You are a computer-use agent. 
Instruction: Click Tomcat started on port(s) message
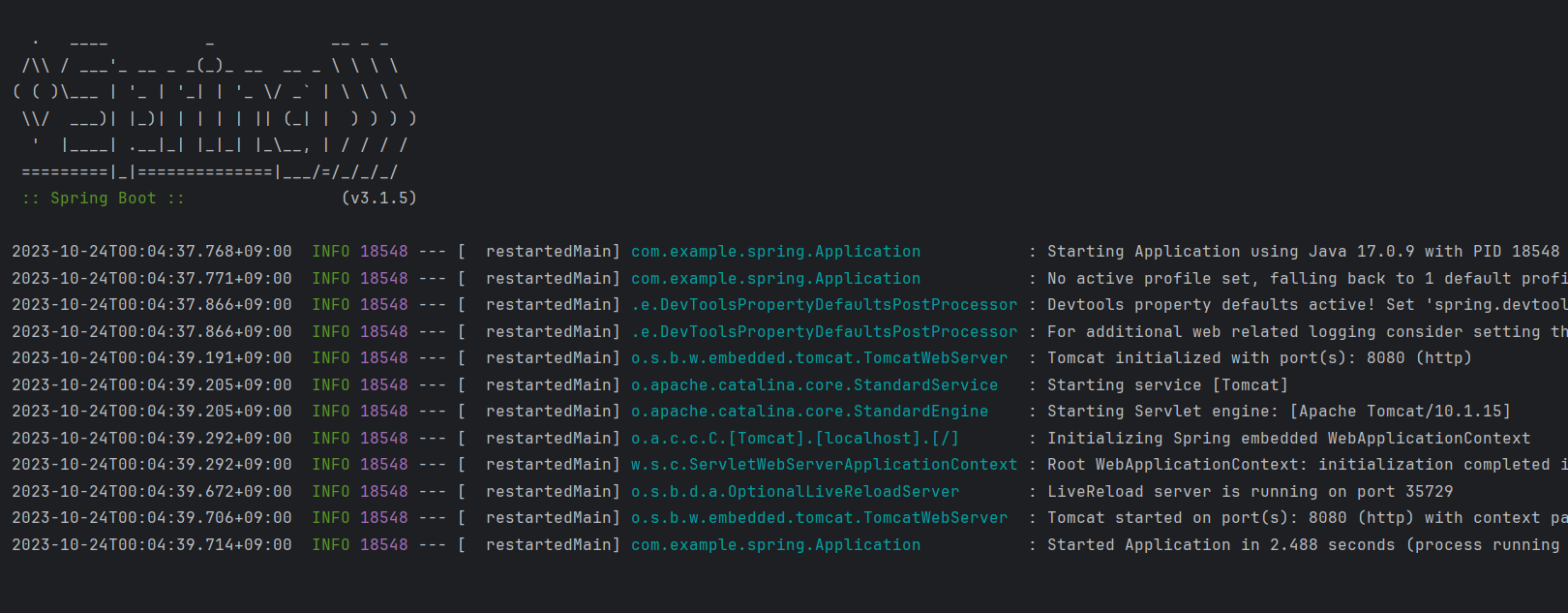(1308, 518)
